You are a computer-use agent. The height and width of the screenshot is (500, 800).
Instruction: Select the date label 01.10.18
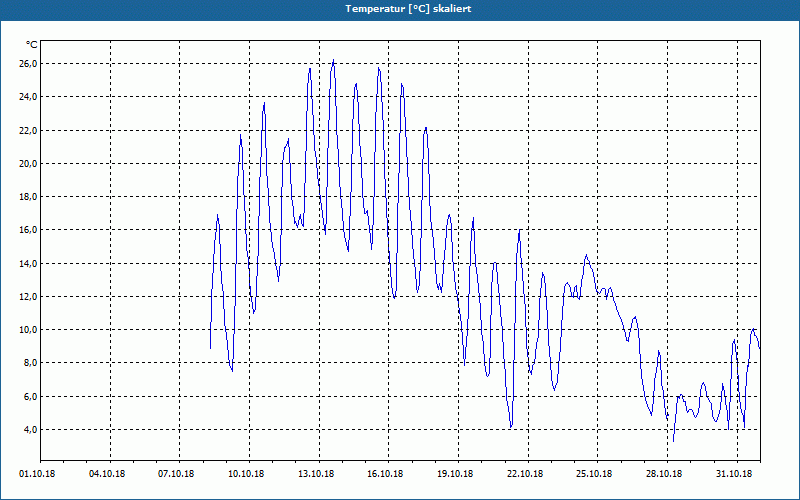point(37,474)
